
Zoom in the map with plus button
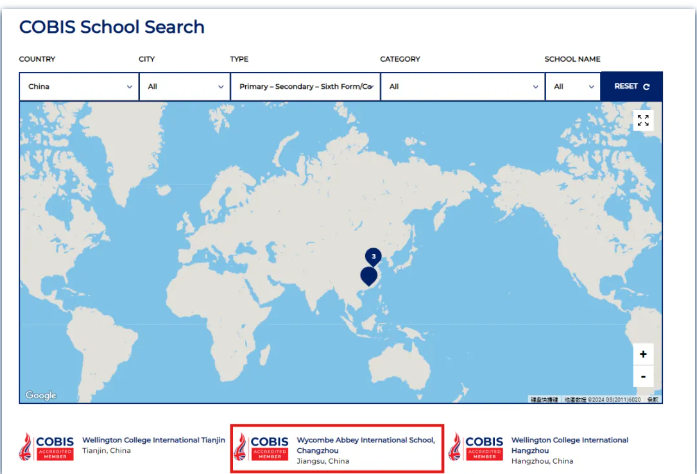tap(643, 354)
